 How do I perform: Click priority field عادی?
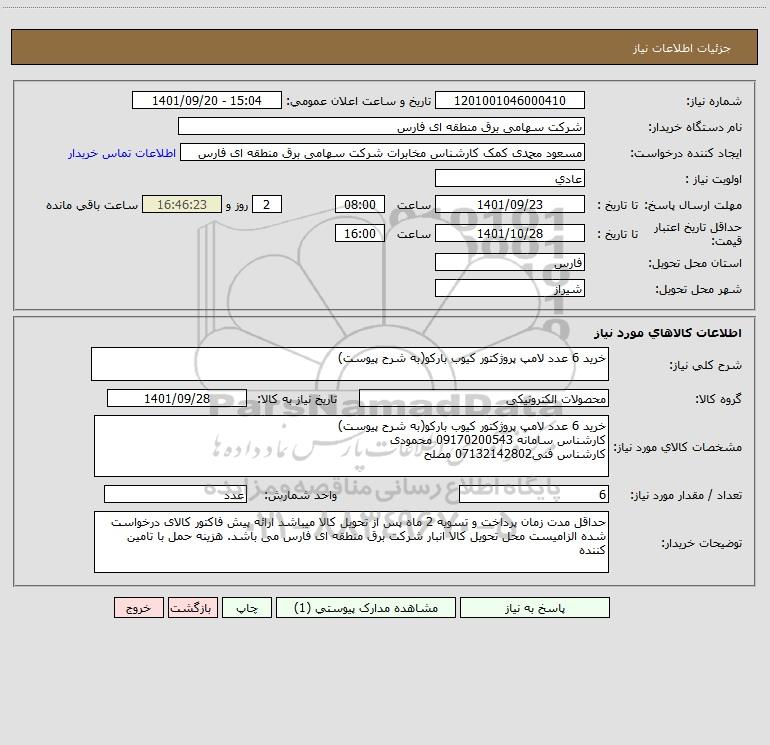510,178
